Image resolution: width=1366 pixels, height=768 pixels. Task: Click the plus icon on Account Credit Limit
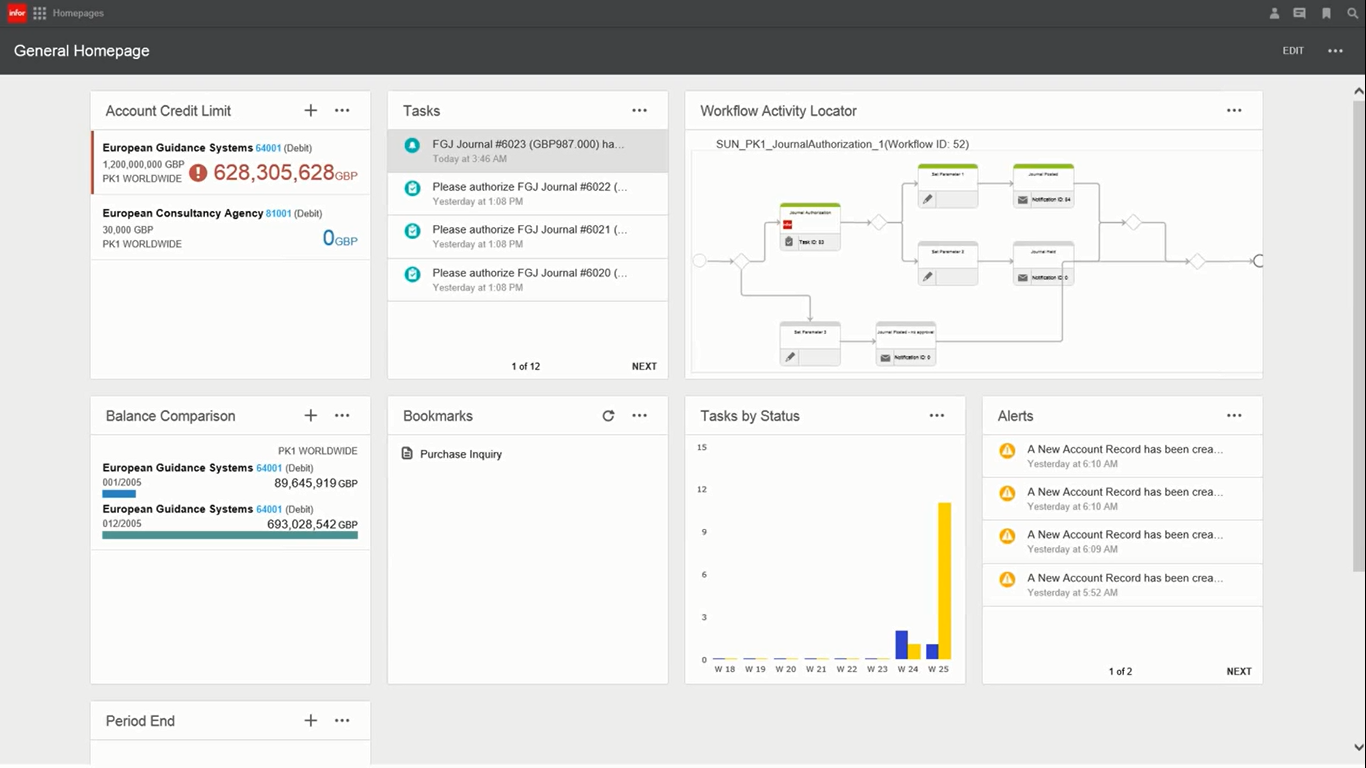pos(310,110)
